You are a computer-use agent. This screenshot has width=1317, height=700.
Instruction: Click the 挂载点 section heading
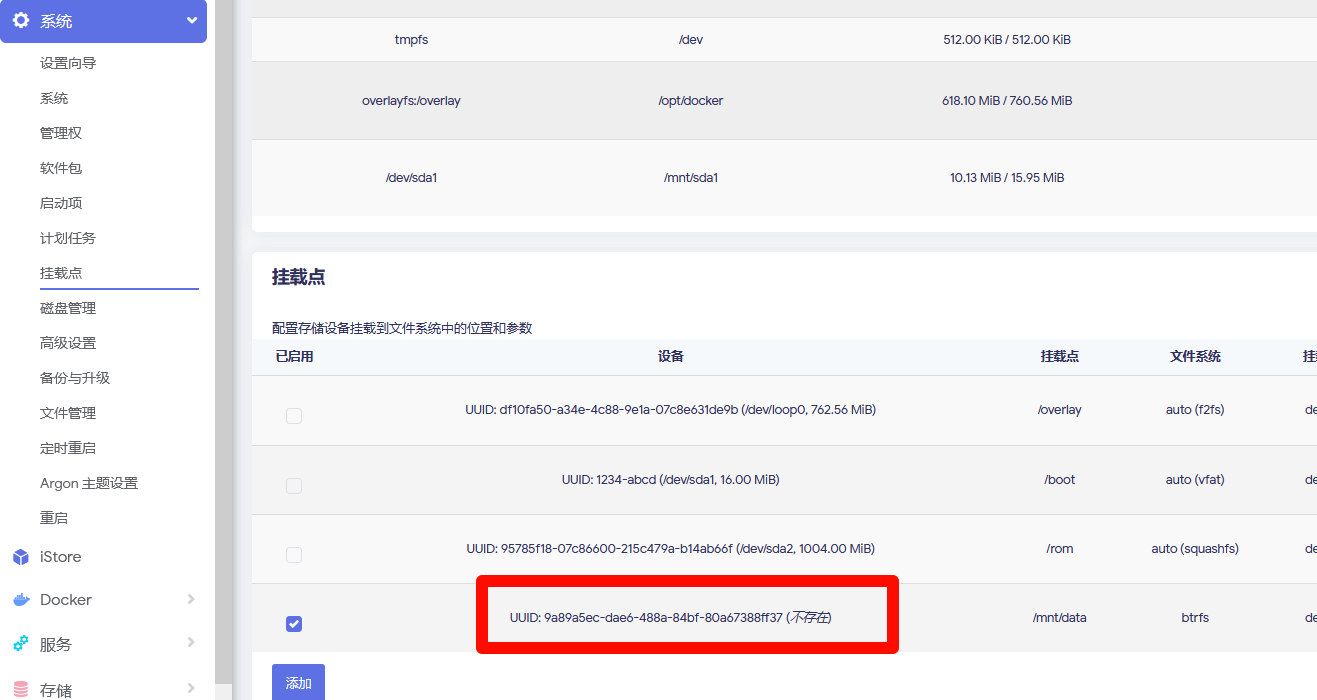(298, 277)
